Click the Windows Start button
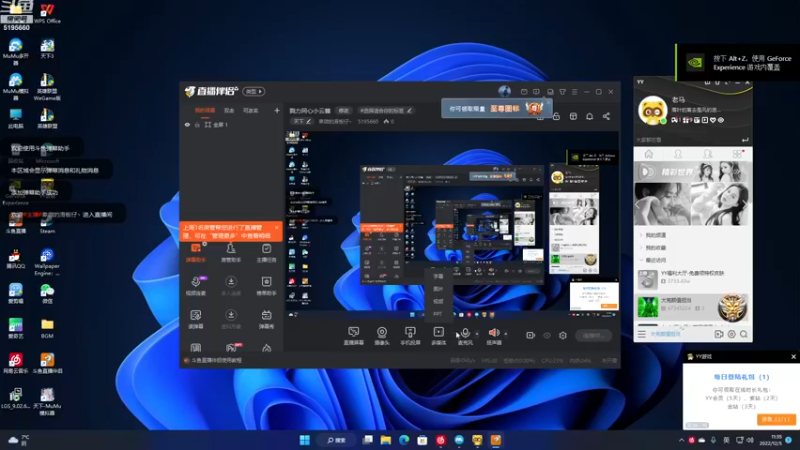 click(305, 440)
